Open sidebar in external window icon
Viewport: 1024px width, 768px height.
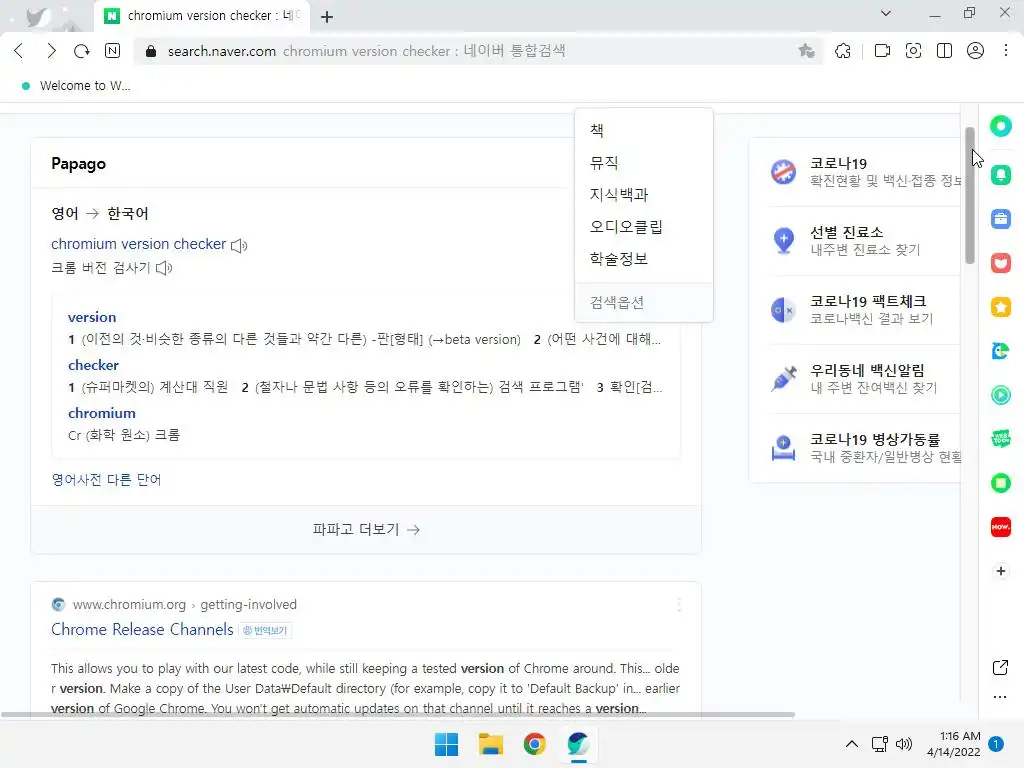click(x=1000, y=667)
